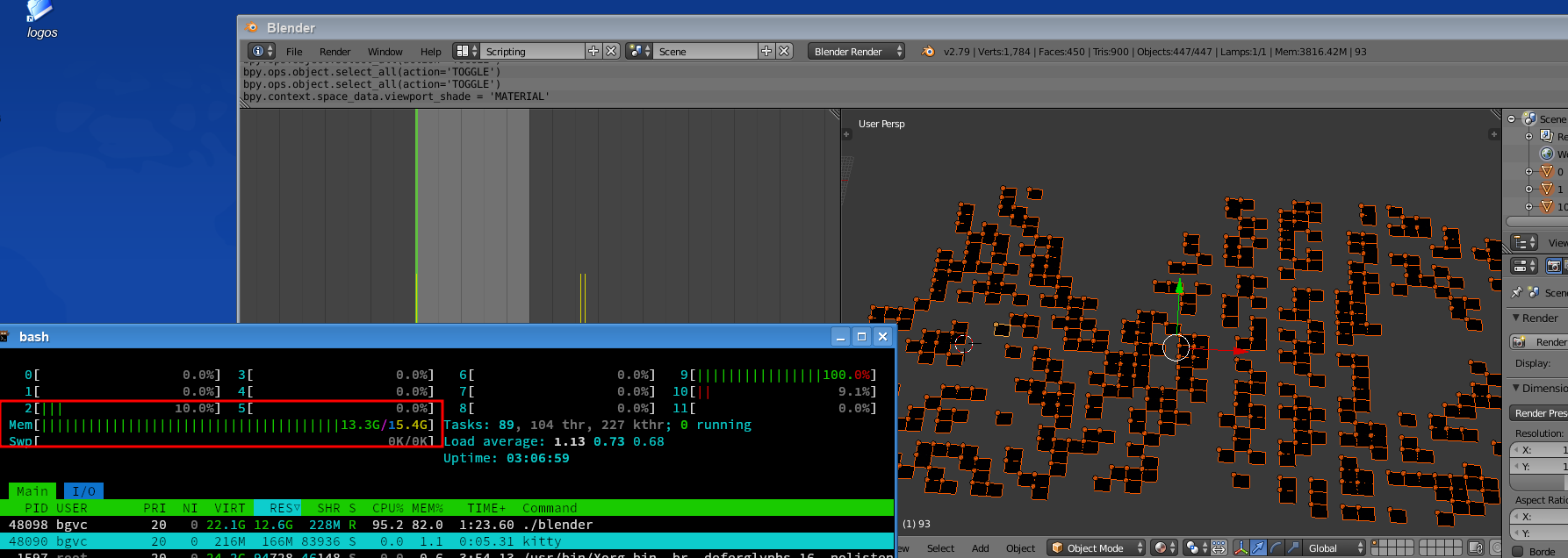
Task: Enable the Border checkbox
Action: [x=1518, y=551]
